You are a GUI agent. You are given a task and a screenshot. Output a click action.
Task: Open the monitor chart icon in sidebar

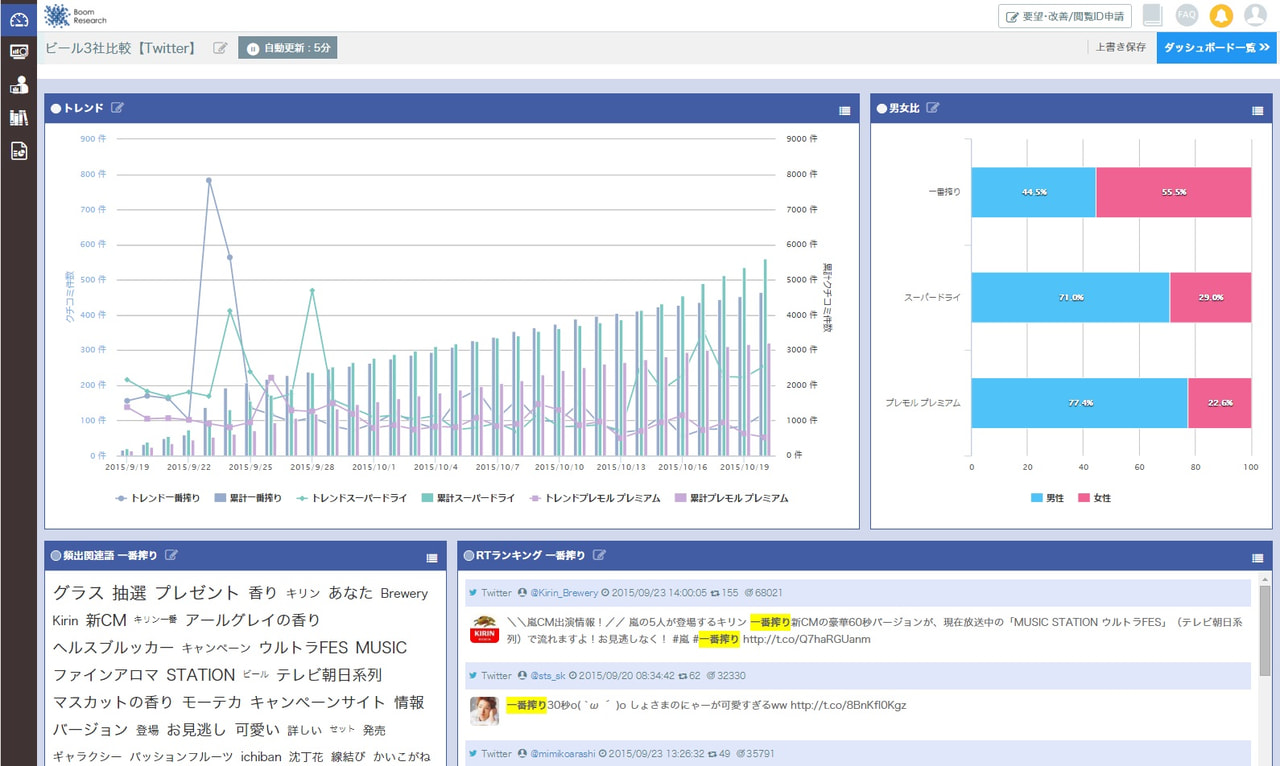point(18,51)
